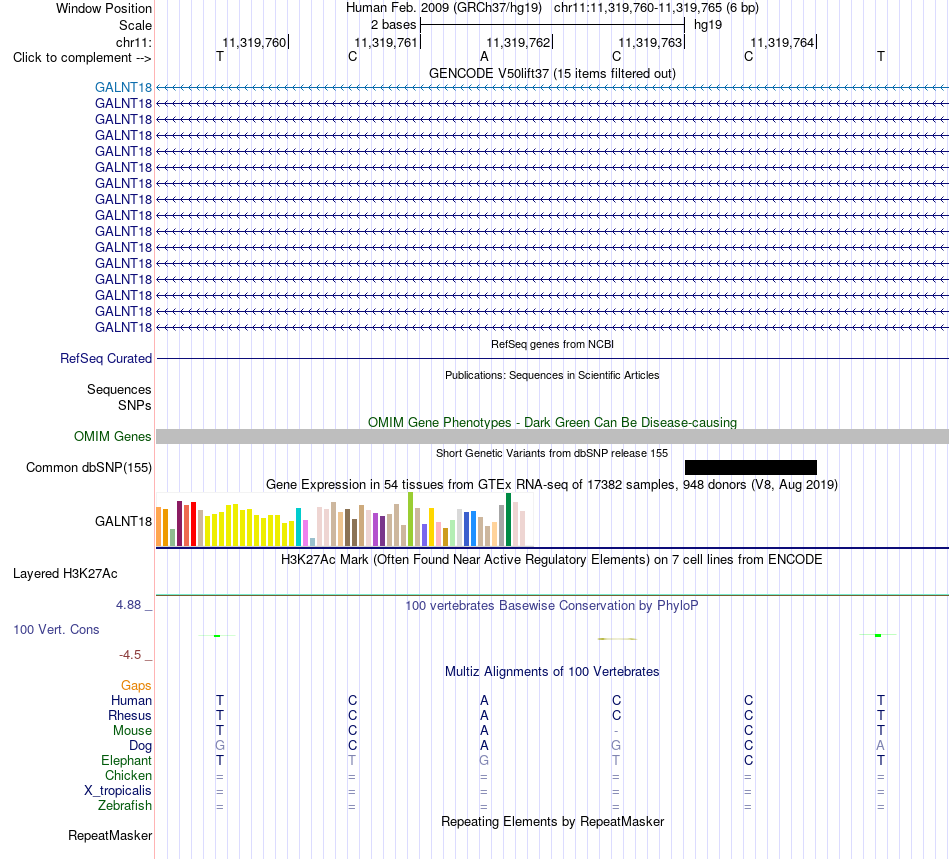
Task: Click the orange Gaps label
Action: click(136, 685)
